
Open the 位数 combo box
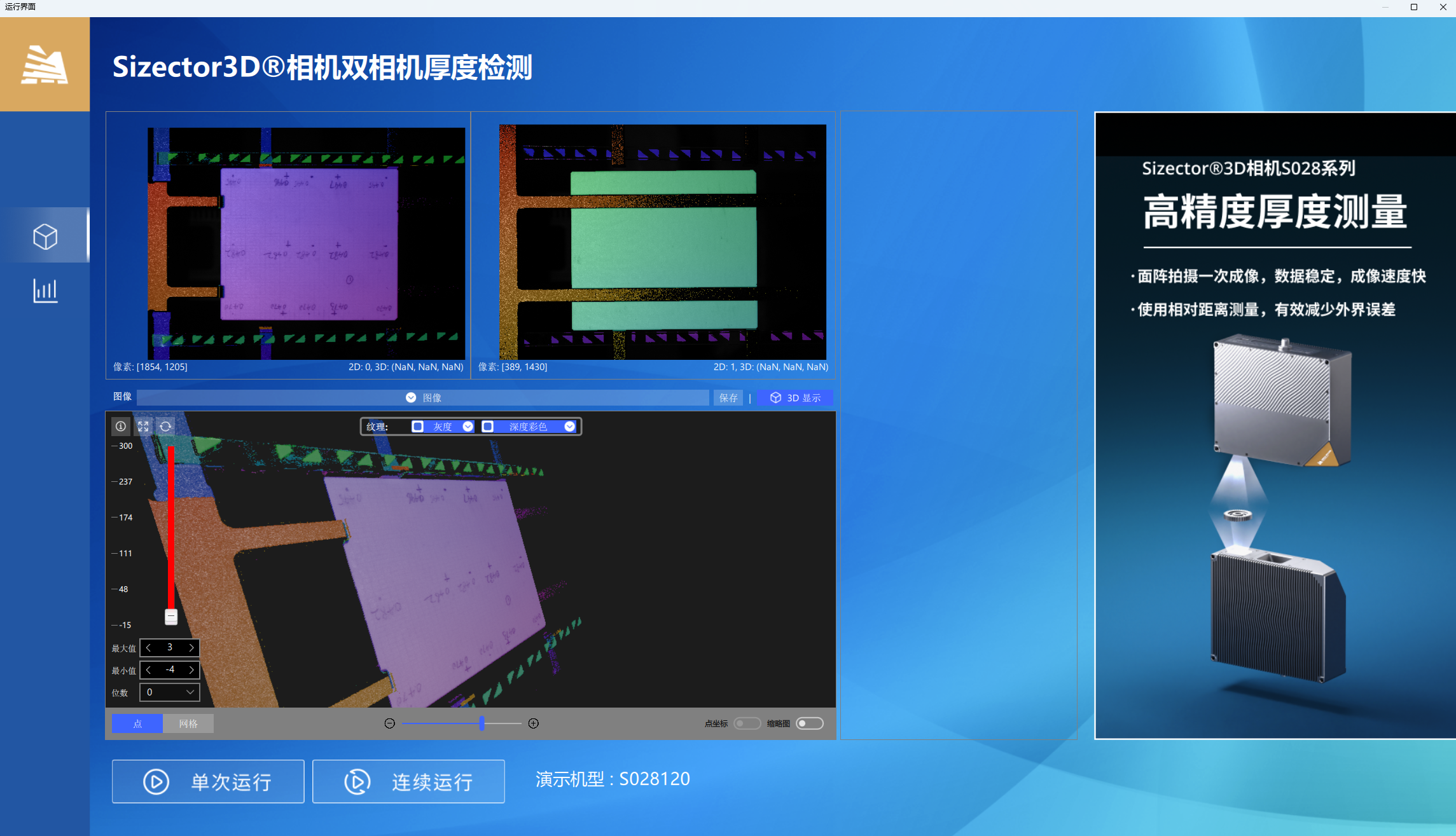coord(170,692)
